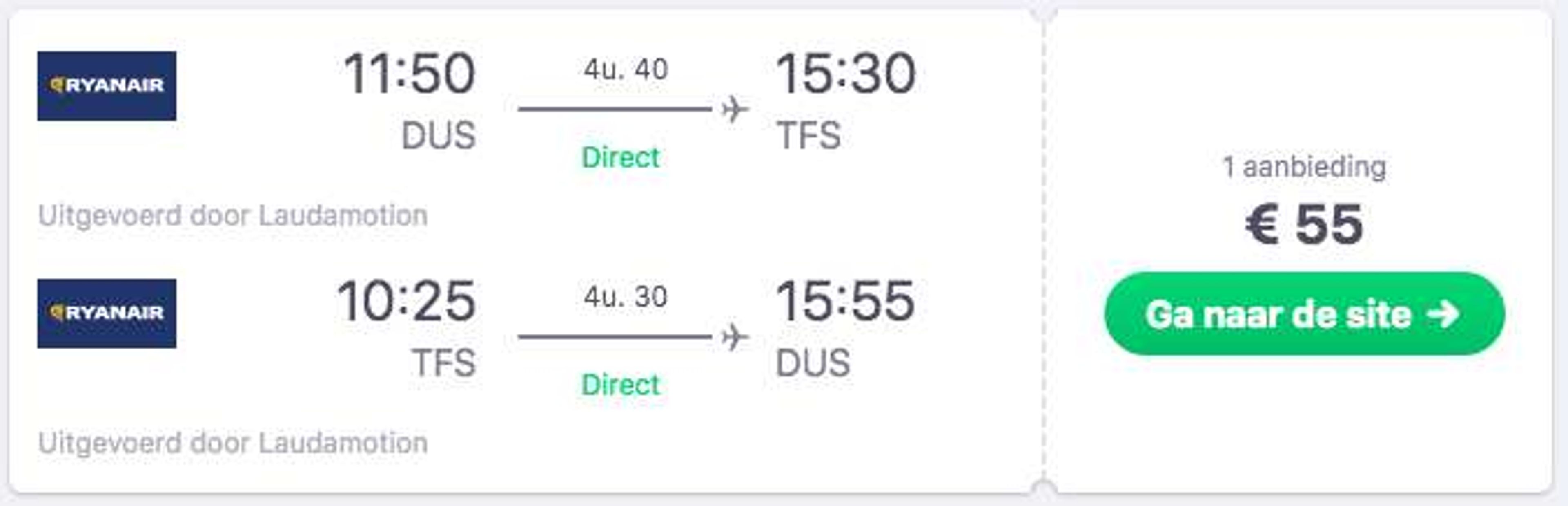The height and width of the screenshot is (506, 1568).
Task: Click the Ryanair logo on return flight
Action: point(107,313)
